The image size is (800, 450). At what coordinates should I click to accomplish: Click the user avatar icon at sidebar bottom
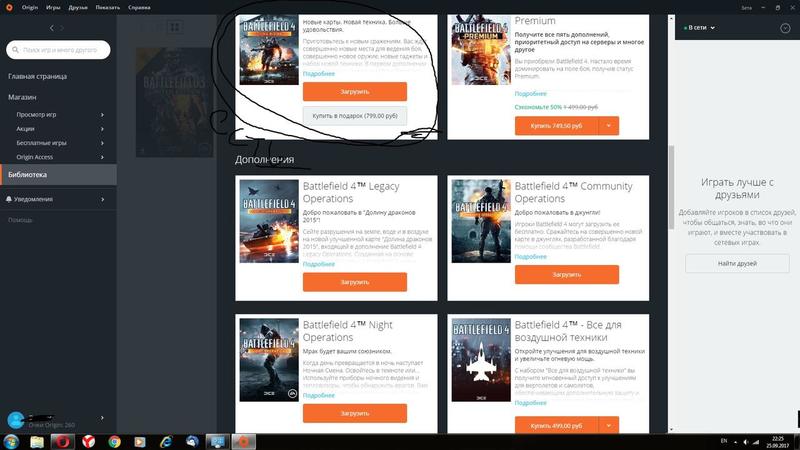(16, 420)
